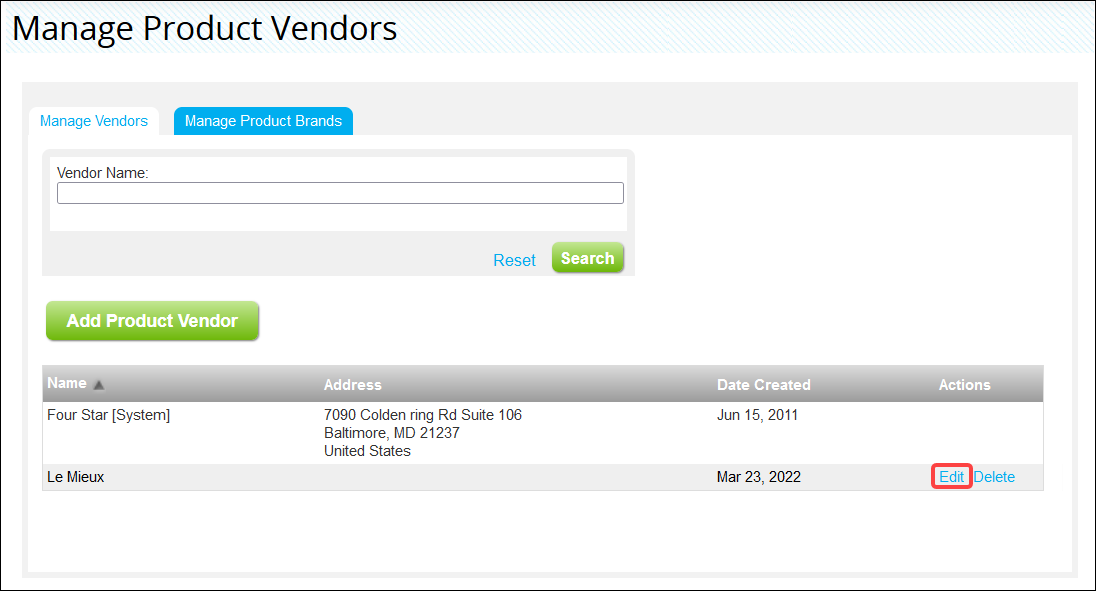Click inside the Vendor Name input field

click(x=340, y=192)
